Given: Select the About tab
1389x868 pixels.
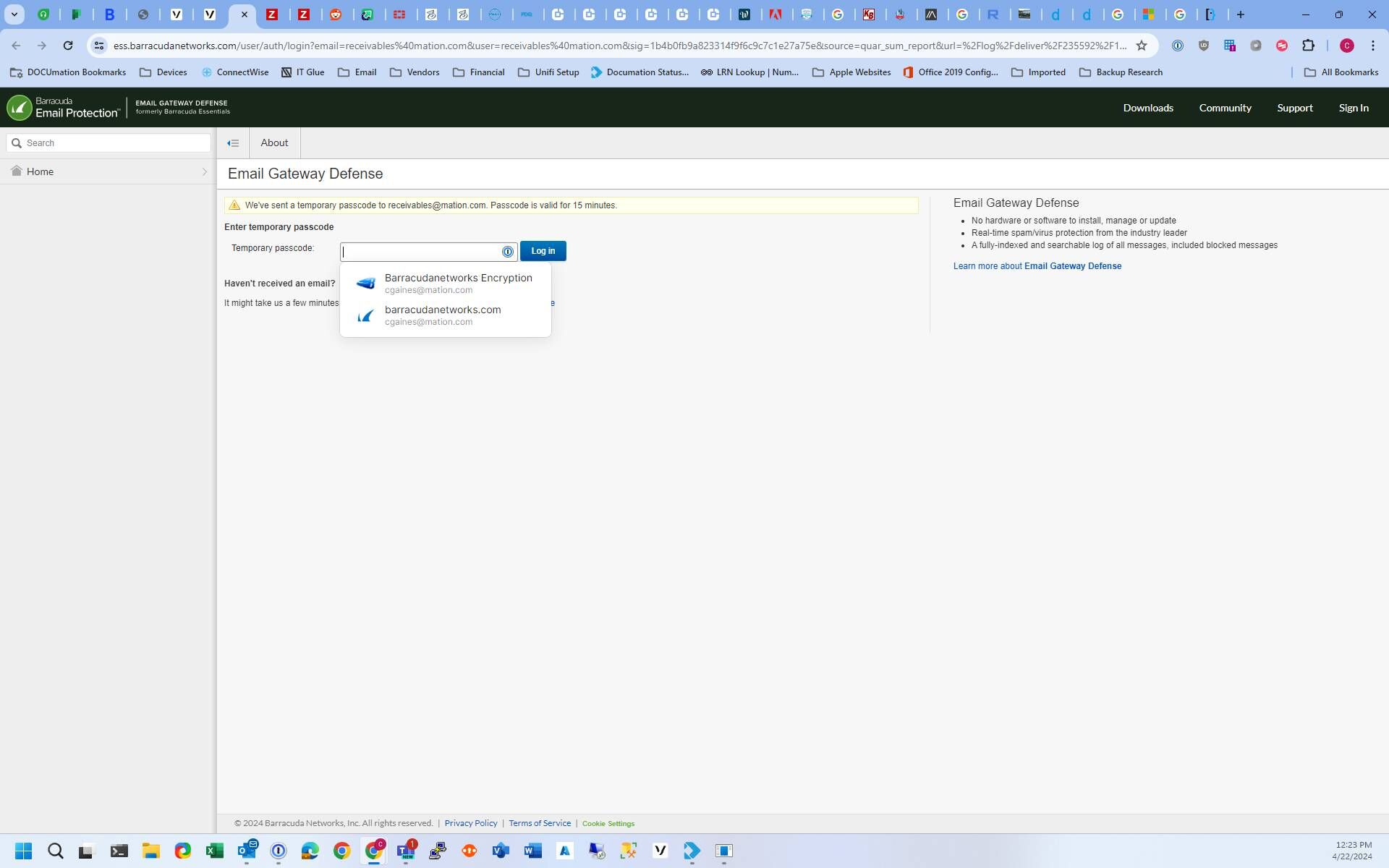Looking at the screenshot, I should [274, 143].
